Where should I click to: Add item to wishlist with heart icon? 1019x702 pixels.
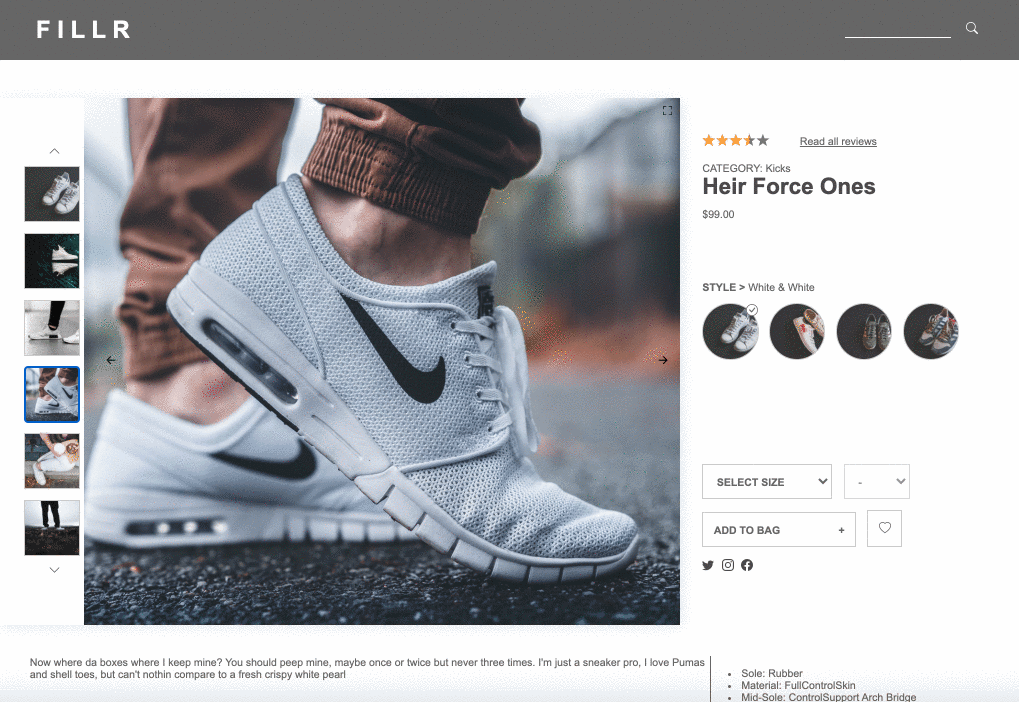click(884, 528)
